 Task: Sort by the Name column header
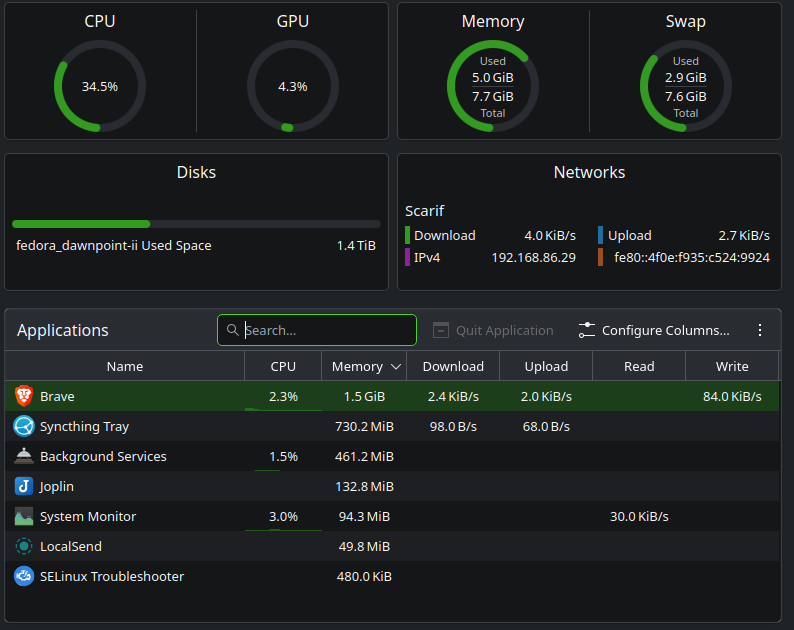[125, 366]
